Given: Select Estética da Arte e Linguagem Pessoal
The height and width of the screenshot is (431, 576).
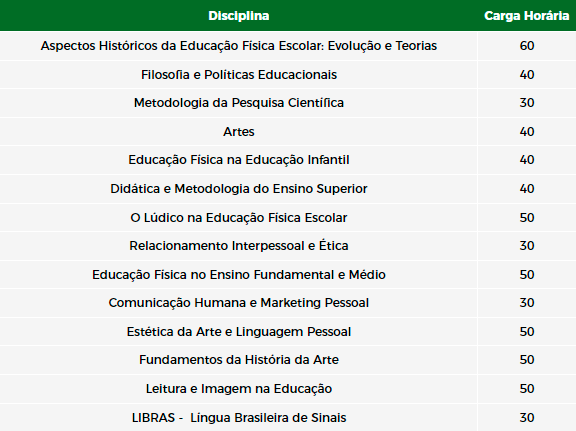Looking at the screenshot, I should pos(239,331).
